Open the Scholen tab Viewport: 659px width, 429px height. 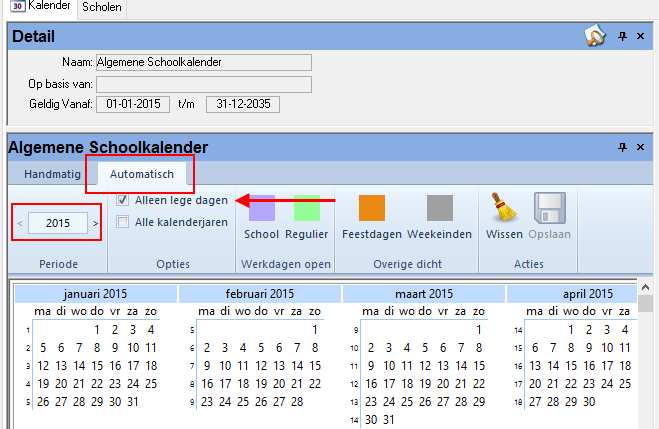pos(102,8)
